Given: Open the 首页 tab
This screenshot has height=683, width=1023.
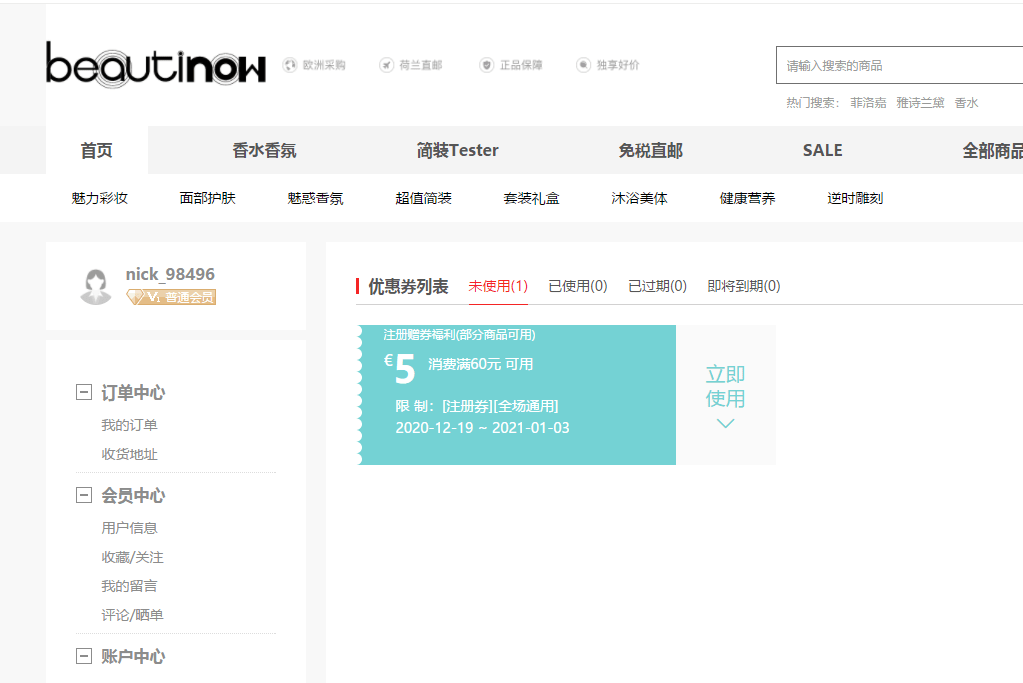Looking at the screenshot, I should pos(97,150).
